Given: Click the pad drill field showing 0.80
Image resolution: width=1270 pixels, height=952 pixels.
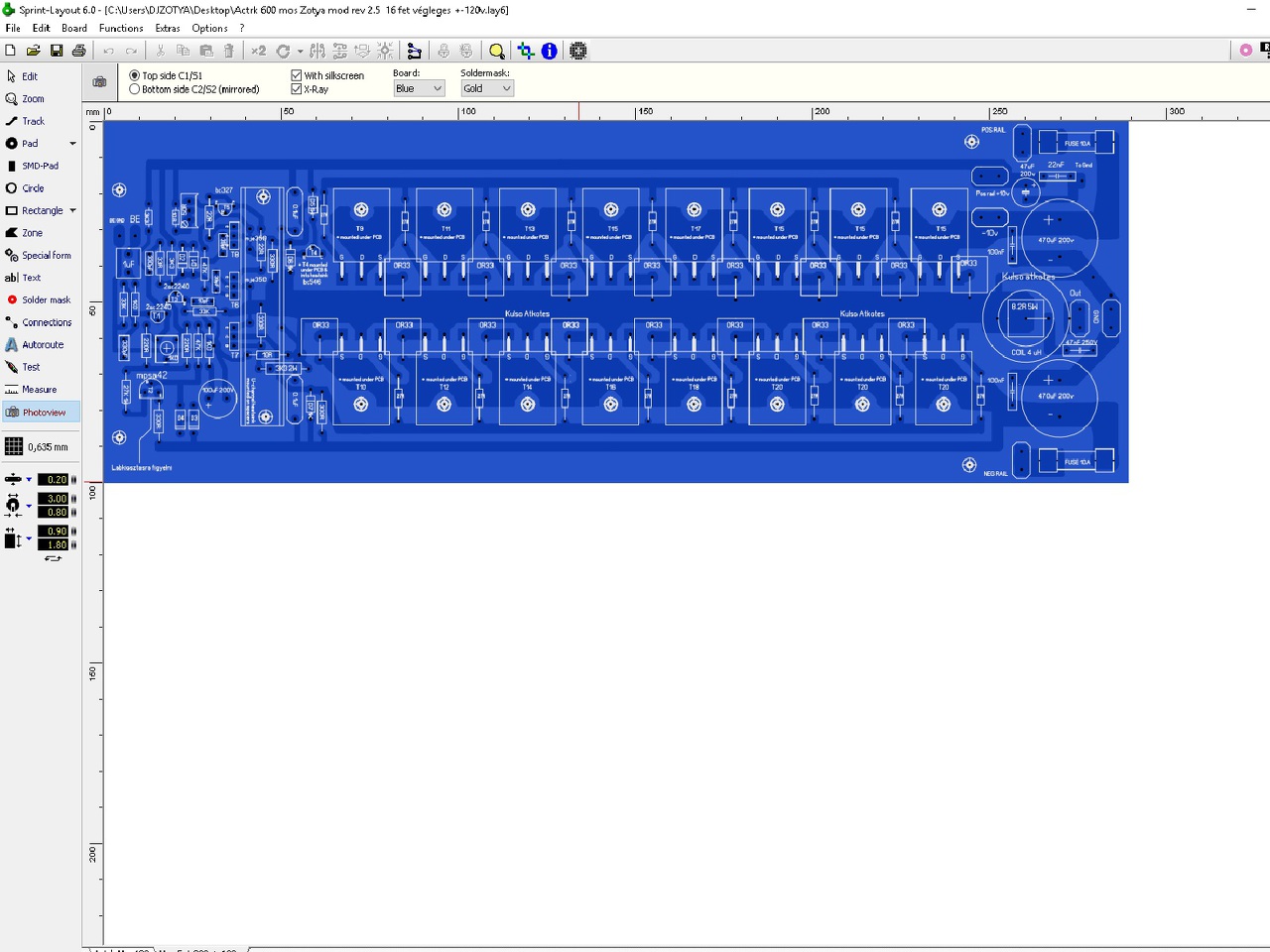Looking at the screenshot, I should [x=53, y=513].
